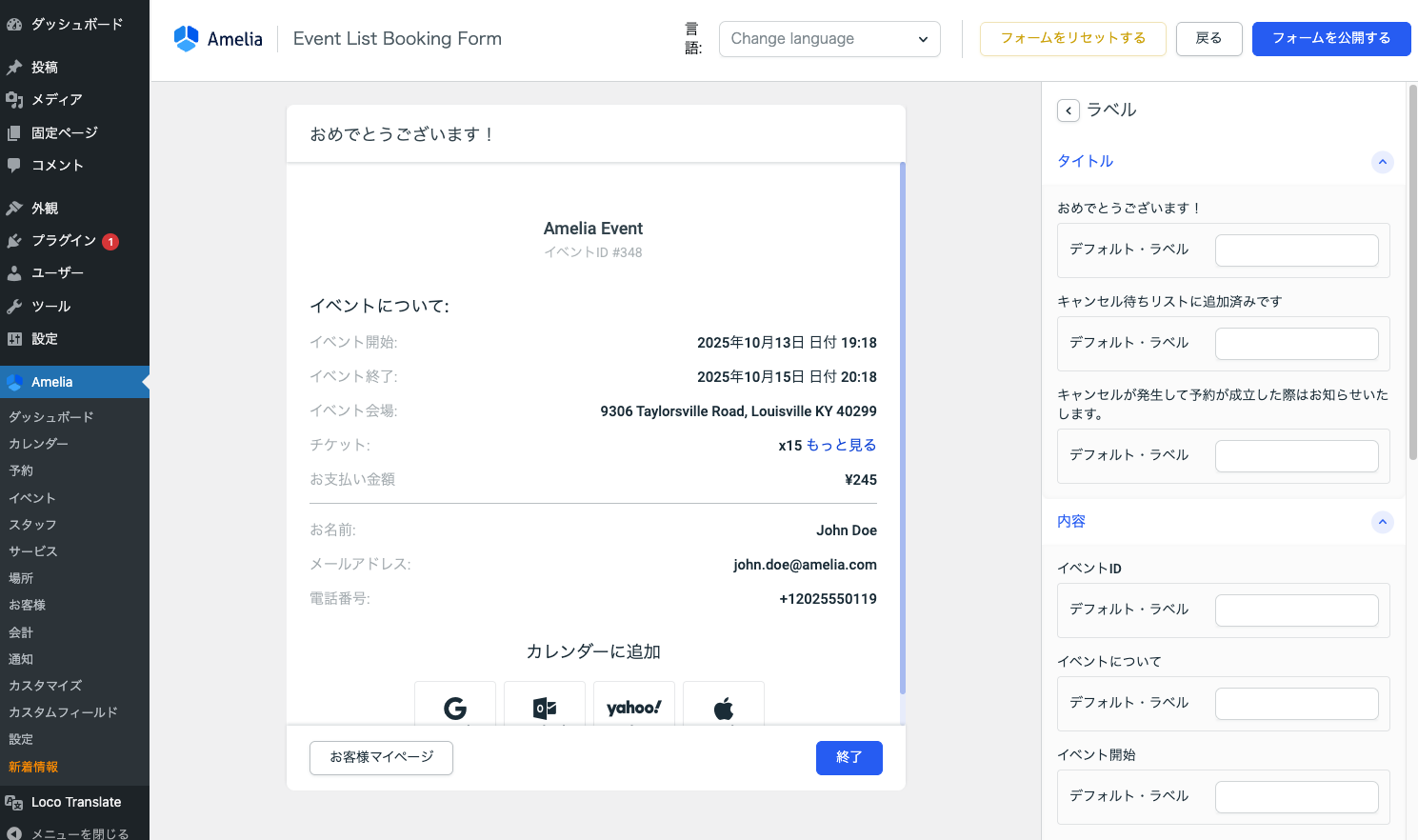Open the イベント submenu item
Image resolution: width=1418 pixels, height=840 pixels.
32,498
